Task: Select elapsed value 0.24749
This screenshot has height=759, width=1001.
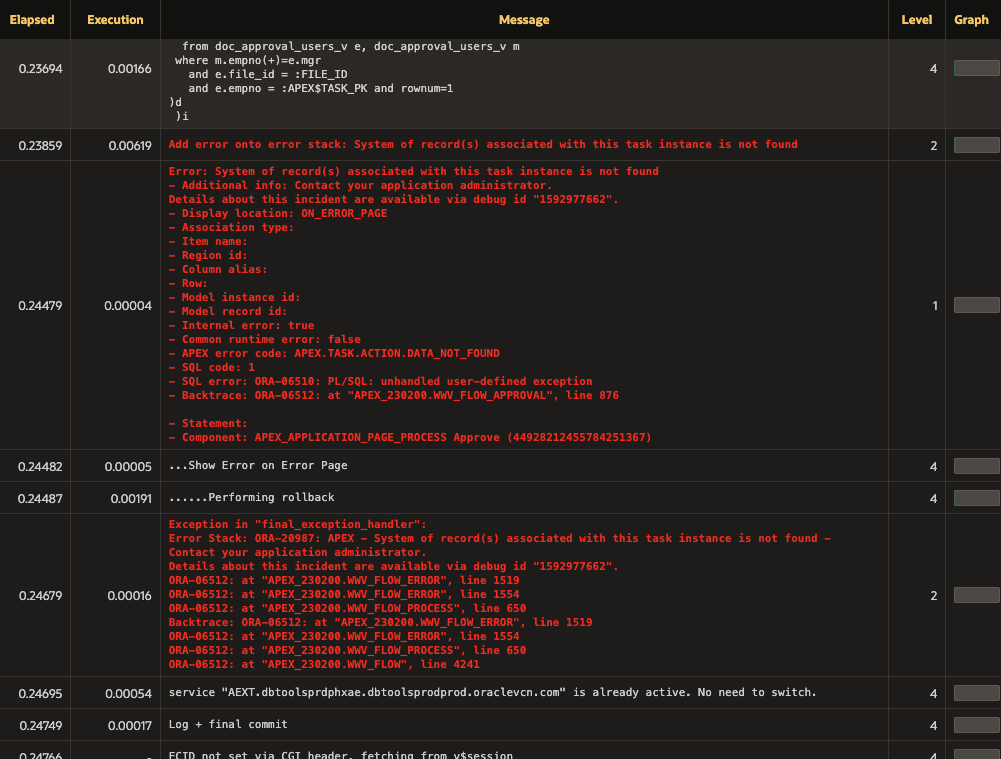Action: point(41,725)
